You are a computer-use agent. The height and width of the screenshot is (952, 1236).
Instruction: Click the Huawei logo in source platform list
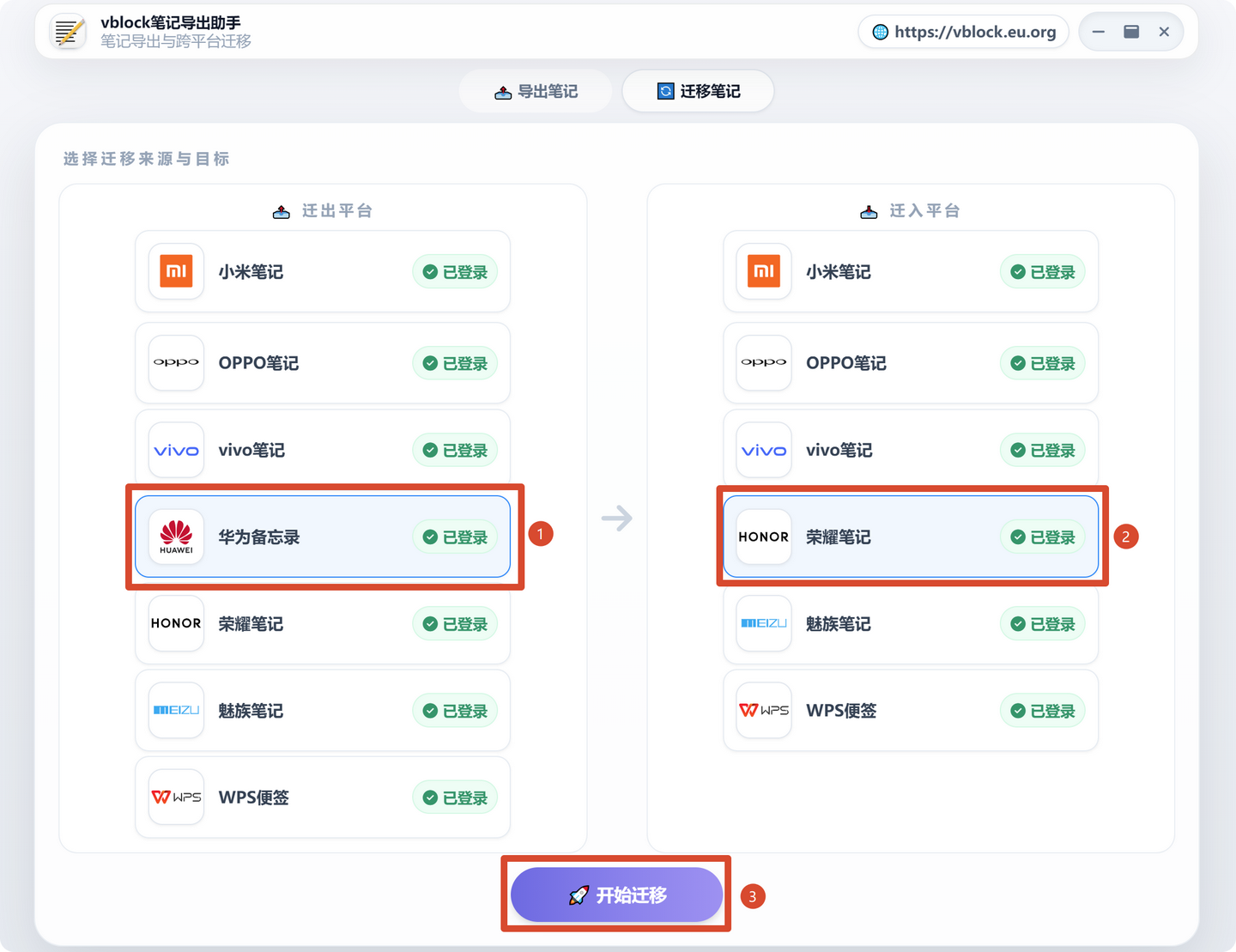(176, 537)
